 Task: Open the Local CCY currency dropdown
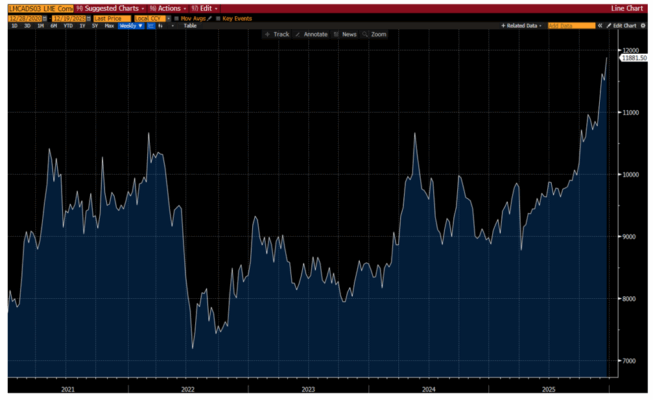pyautogui.click(x=149, y=18)
